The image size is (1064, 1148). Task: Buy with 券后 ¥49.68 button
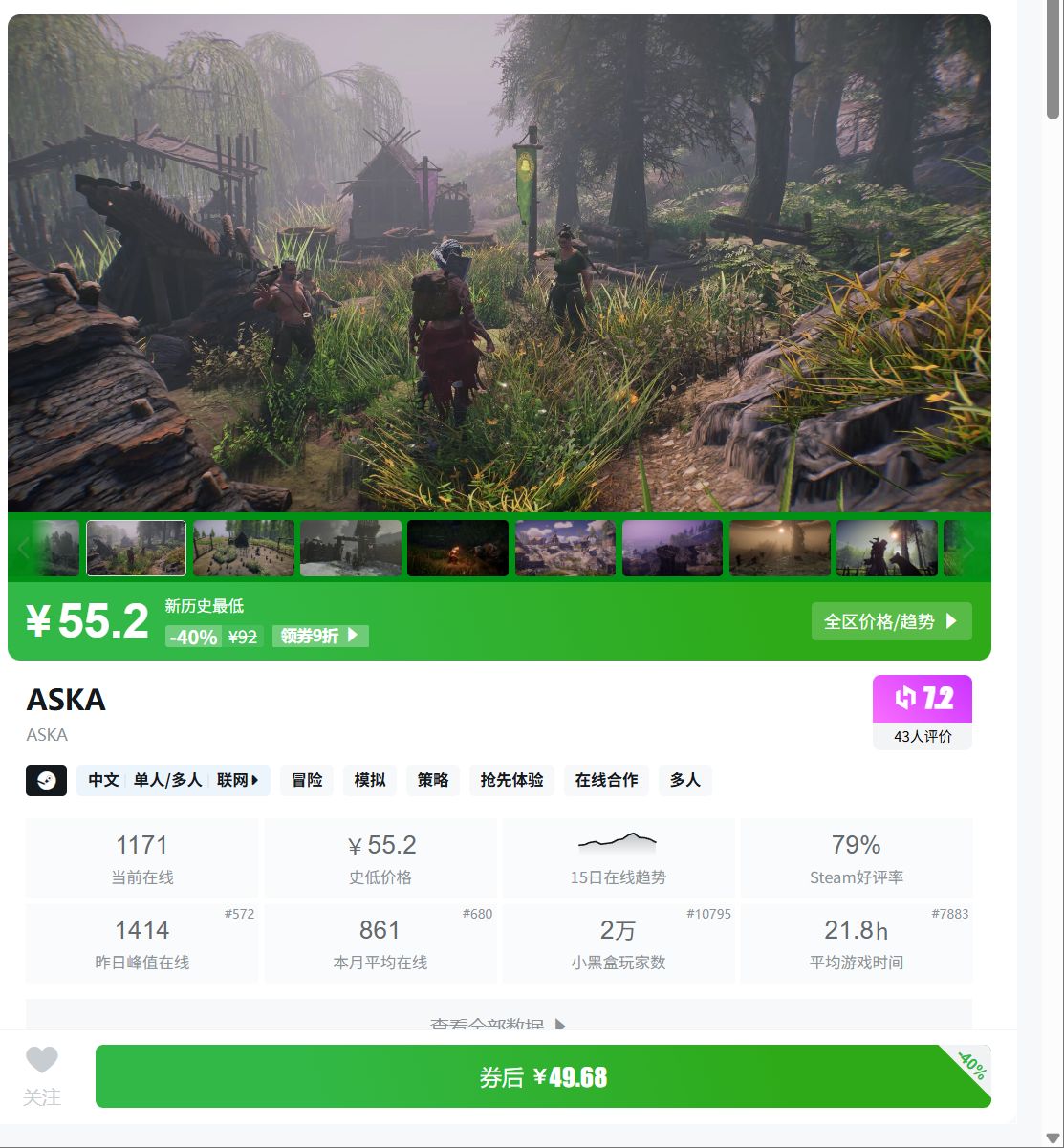(x=543, y=1076)
